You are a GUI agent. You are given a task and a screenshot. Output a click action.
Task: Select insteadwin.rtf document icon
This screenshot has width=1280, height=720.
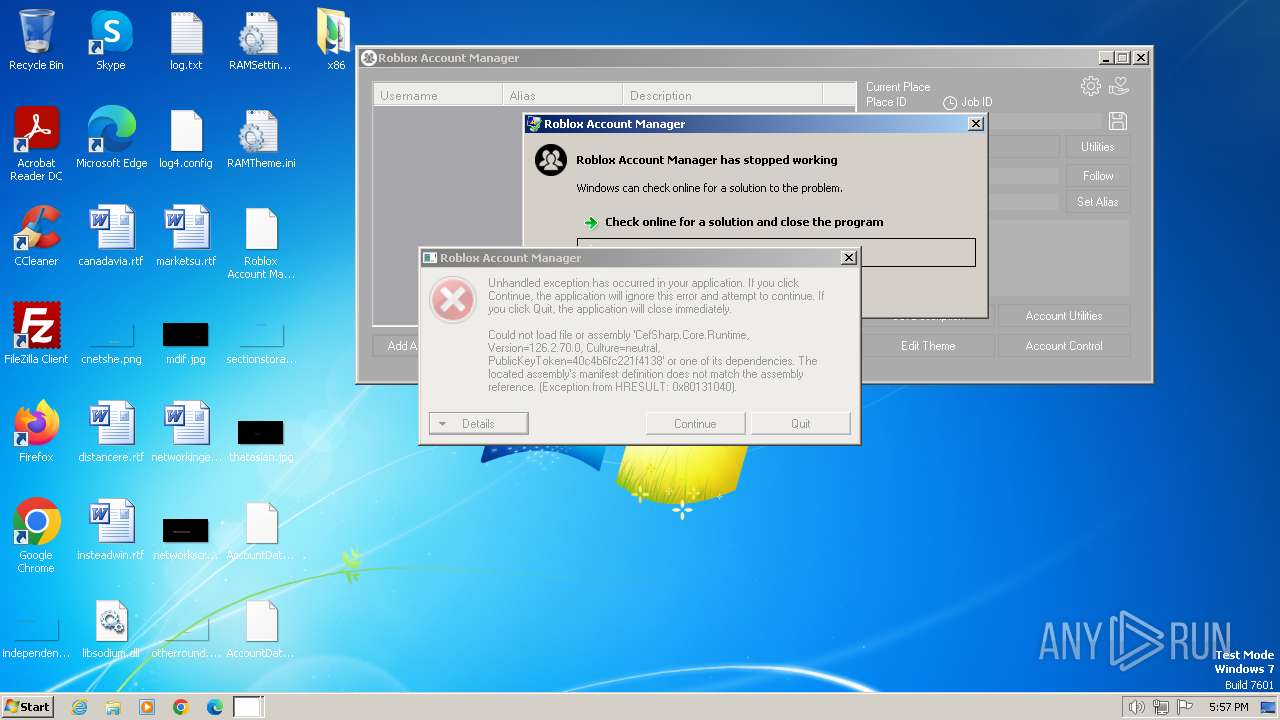(111, 529)
